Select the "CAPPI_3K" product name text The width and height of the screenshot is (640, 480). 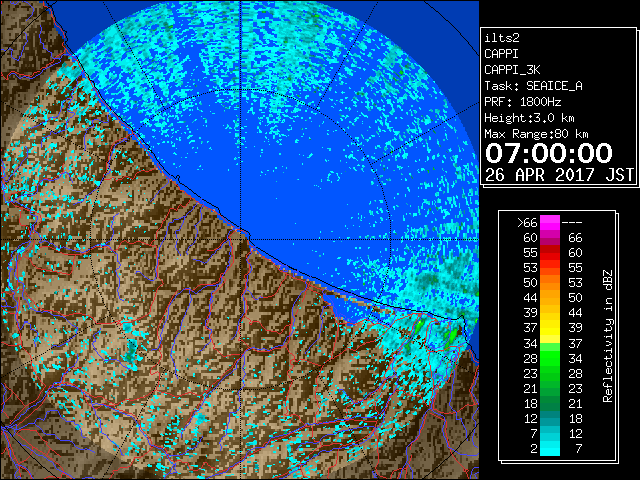click(512, 70)
